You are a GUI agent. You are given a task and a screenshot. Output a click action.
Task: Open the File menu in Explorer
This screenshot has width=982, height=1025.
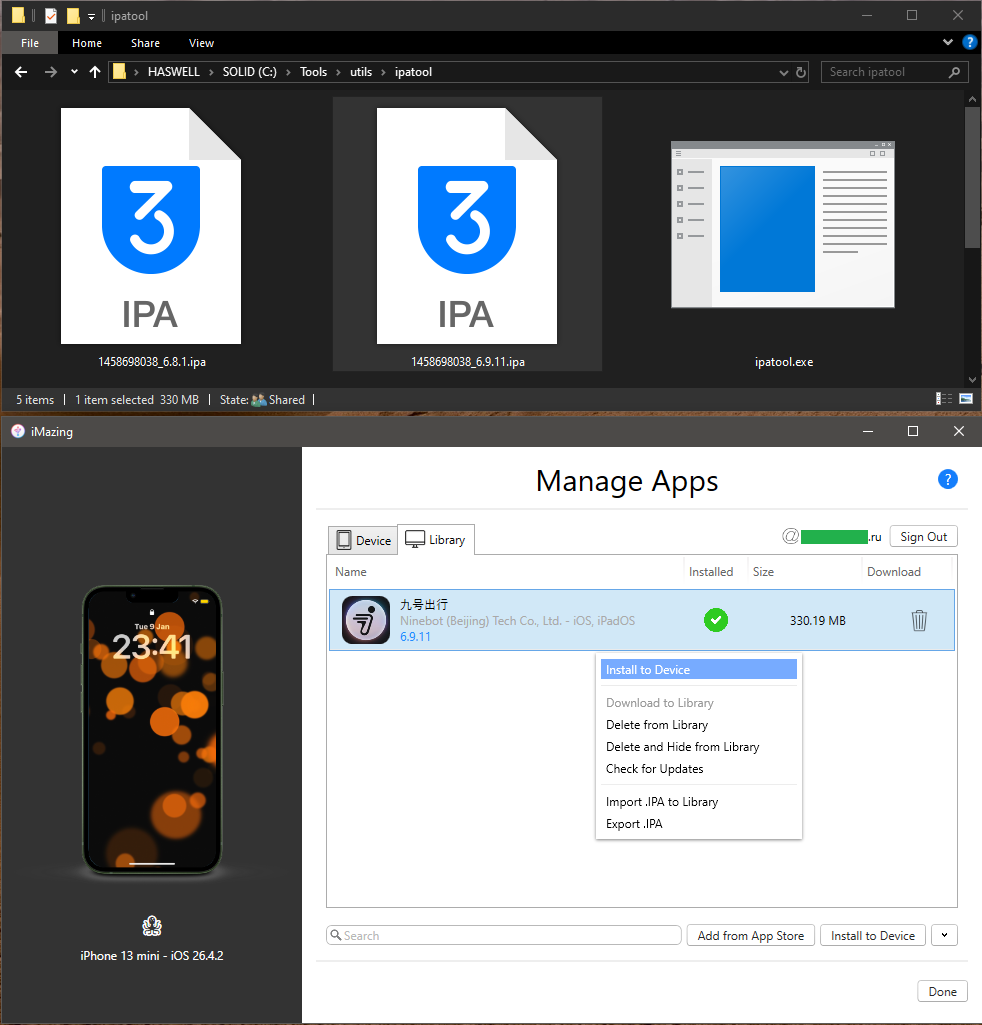pyautogui.click(x=29, y=42)
